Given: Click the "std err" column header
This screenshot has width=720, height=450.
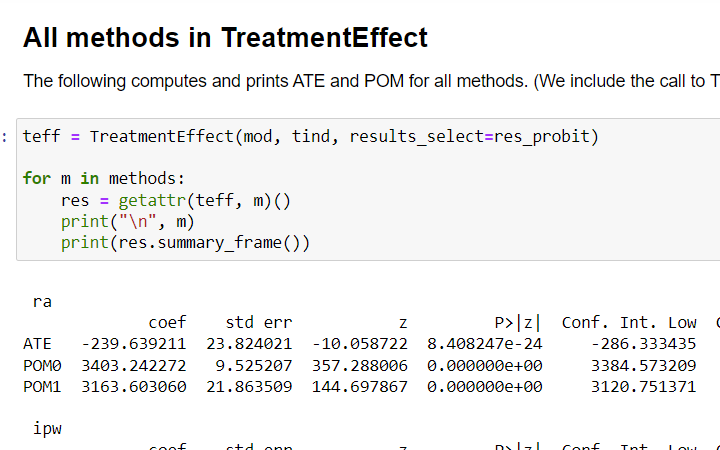Looking at the screenshot, I should 258,323.
